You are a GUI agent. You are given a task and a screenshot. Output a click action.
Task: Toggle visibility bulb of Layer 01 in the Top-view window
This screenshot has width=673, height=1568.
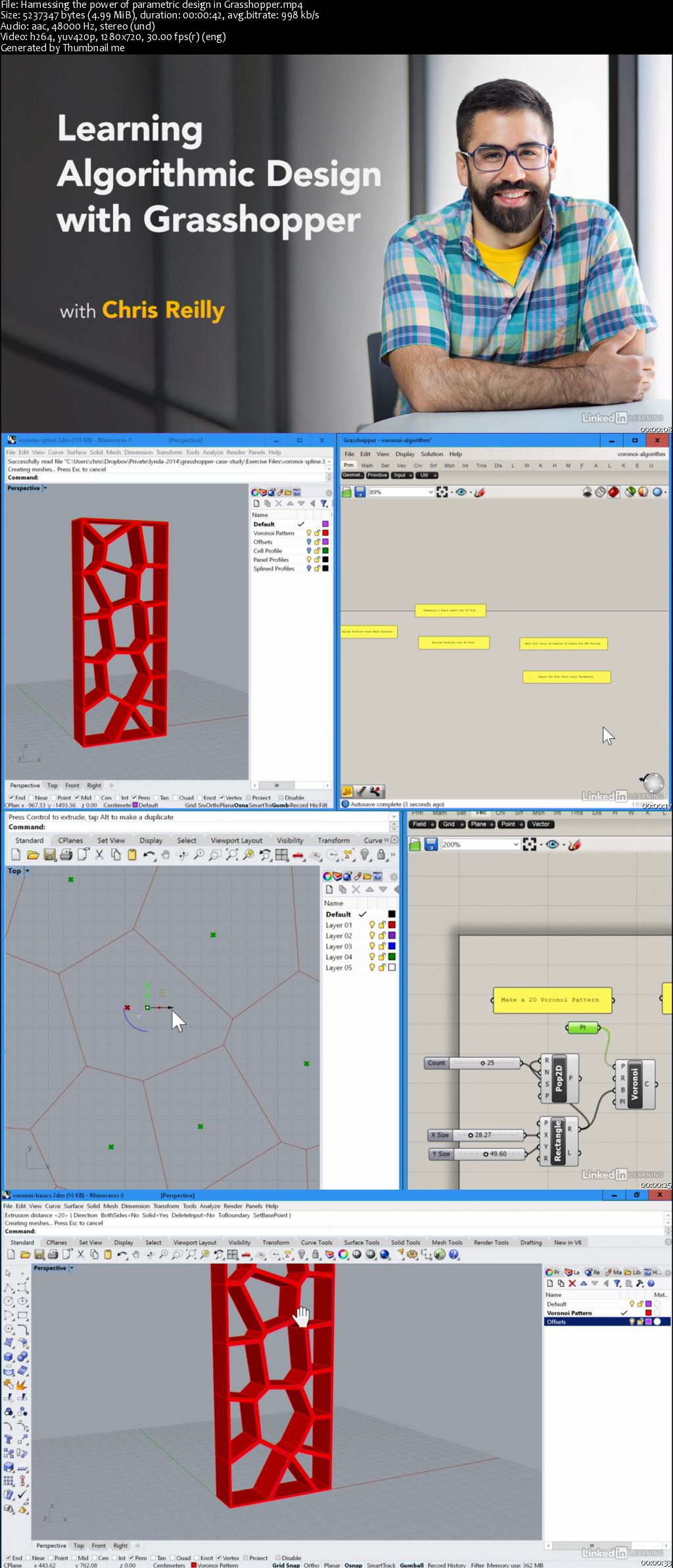click(x=372, y=925)
